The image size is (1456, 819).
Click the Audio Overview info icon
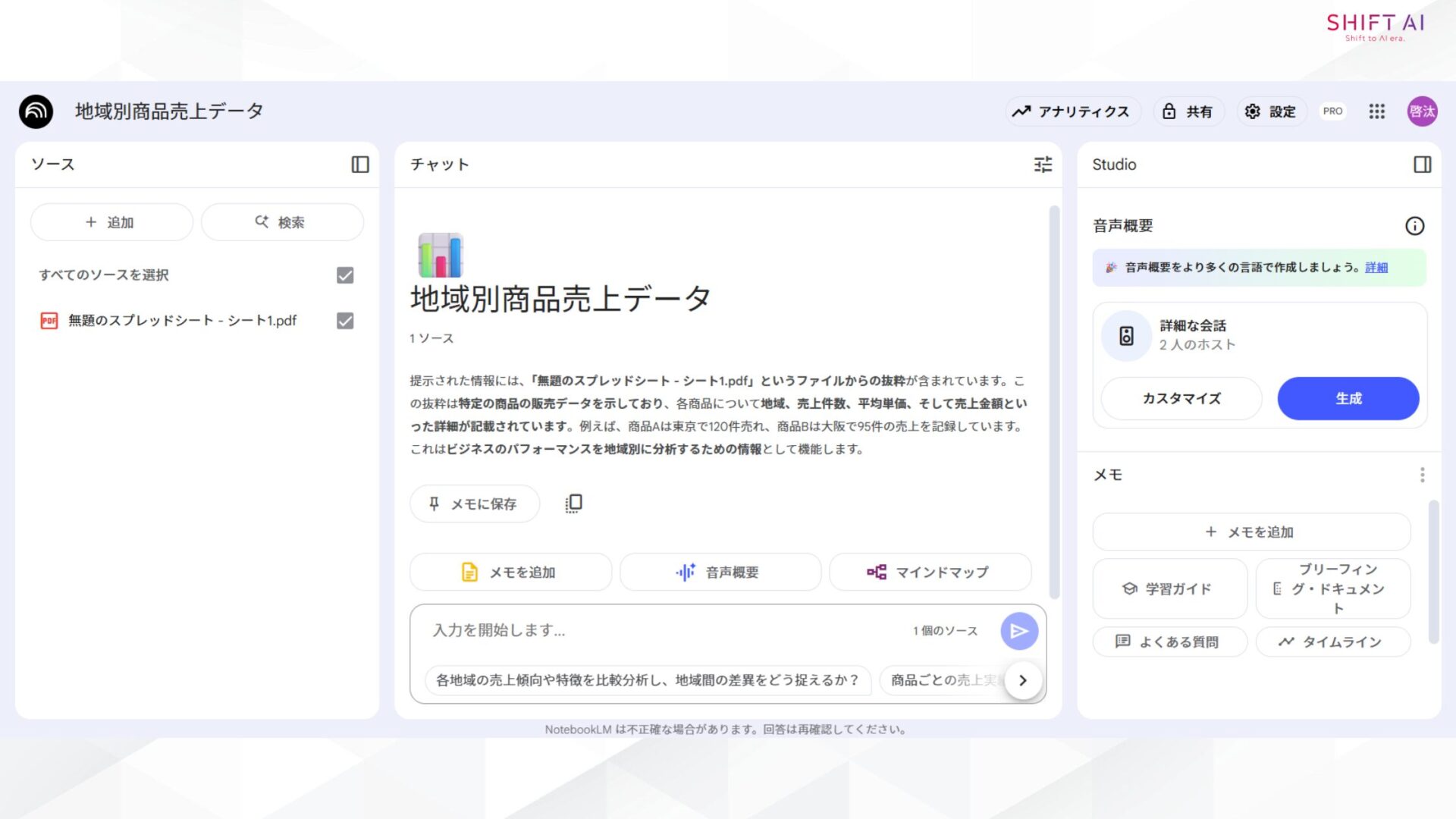[1415, 225]
